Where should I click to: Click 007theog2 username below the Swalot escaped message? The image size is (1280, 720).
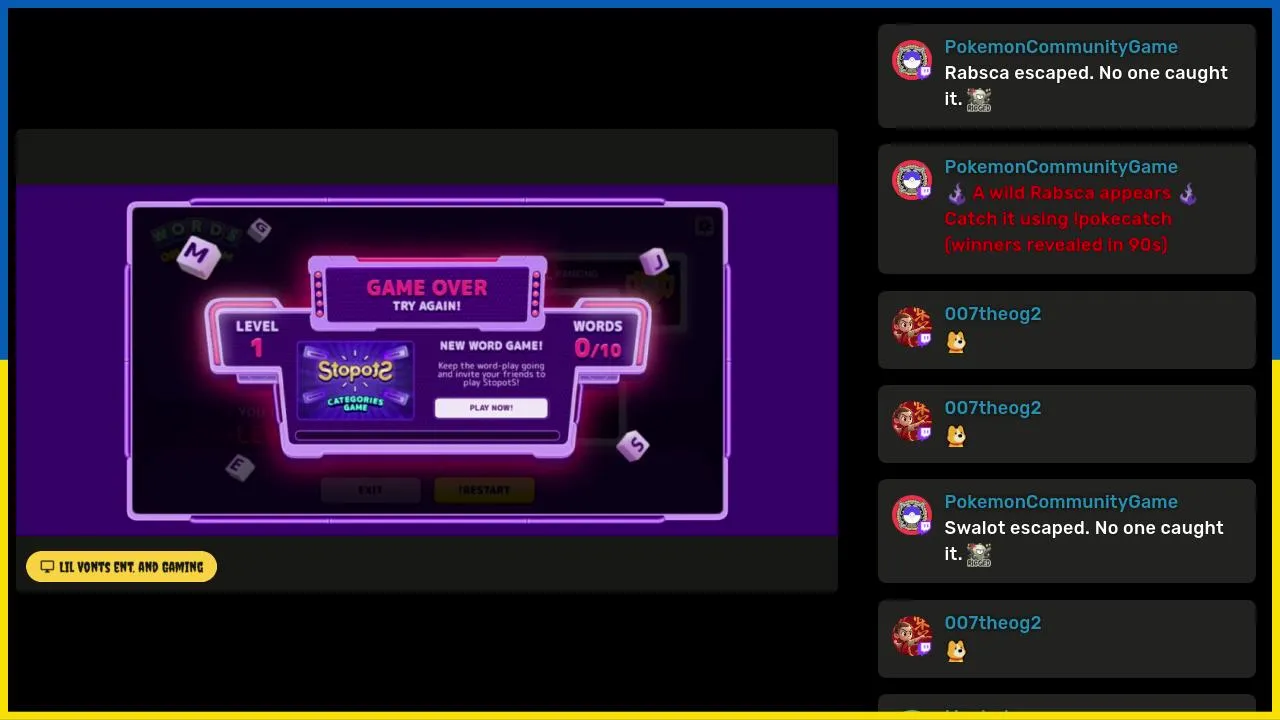tap(993, 623)
